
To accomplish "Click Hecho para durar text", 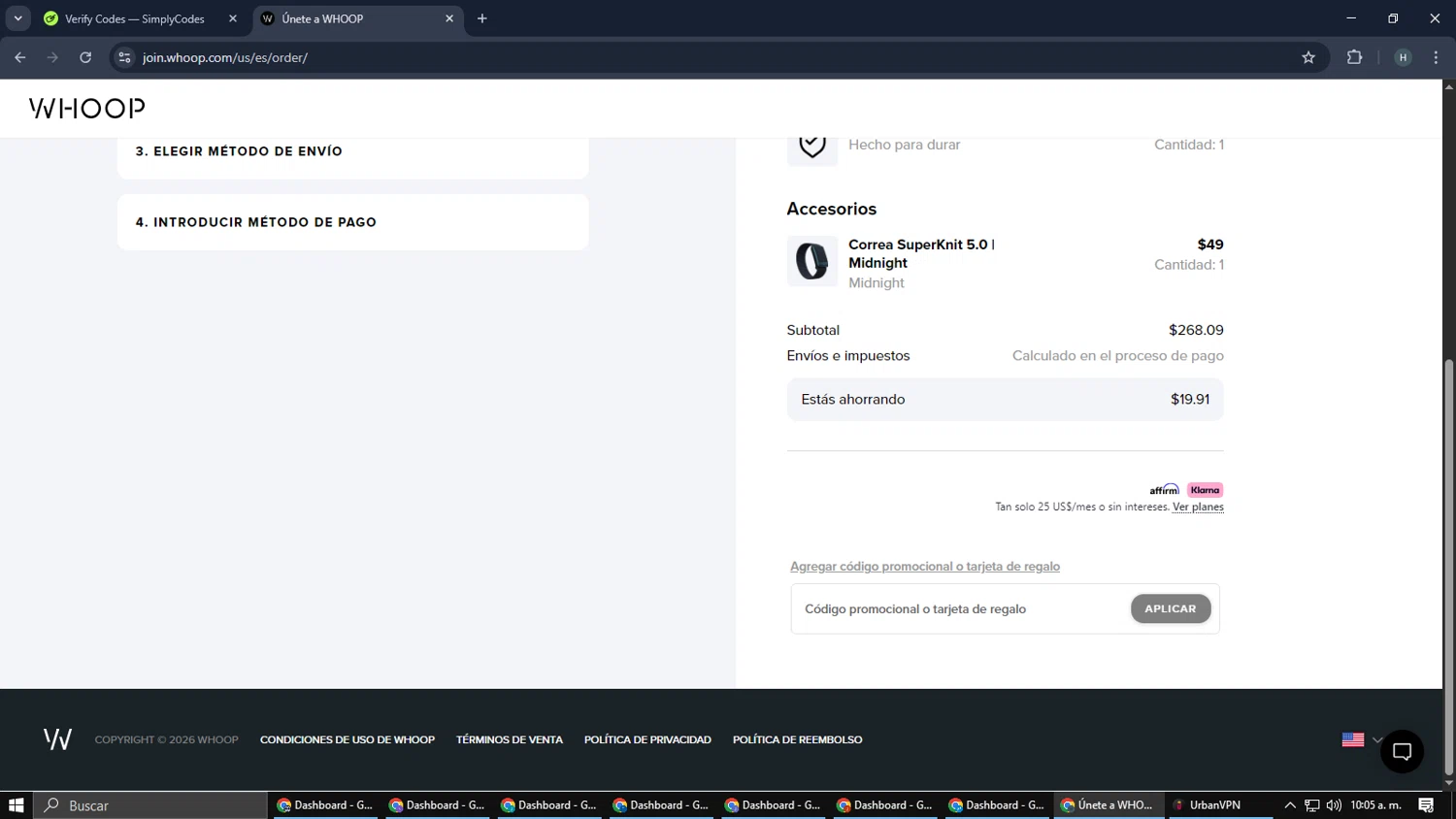I will tap(904, 145).
